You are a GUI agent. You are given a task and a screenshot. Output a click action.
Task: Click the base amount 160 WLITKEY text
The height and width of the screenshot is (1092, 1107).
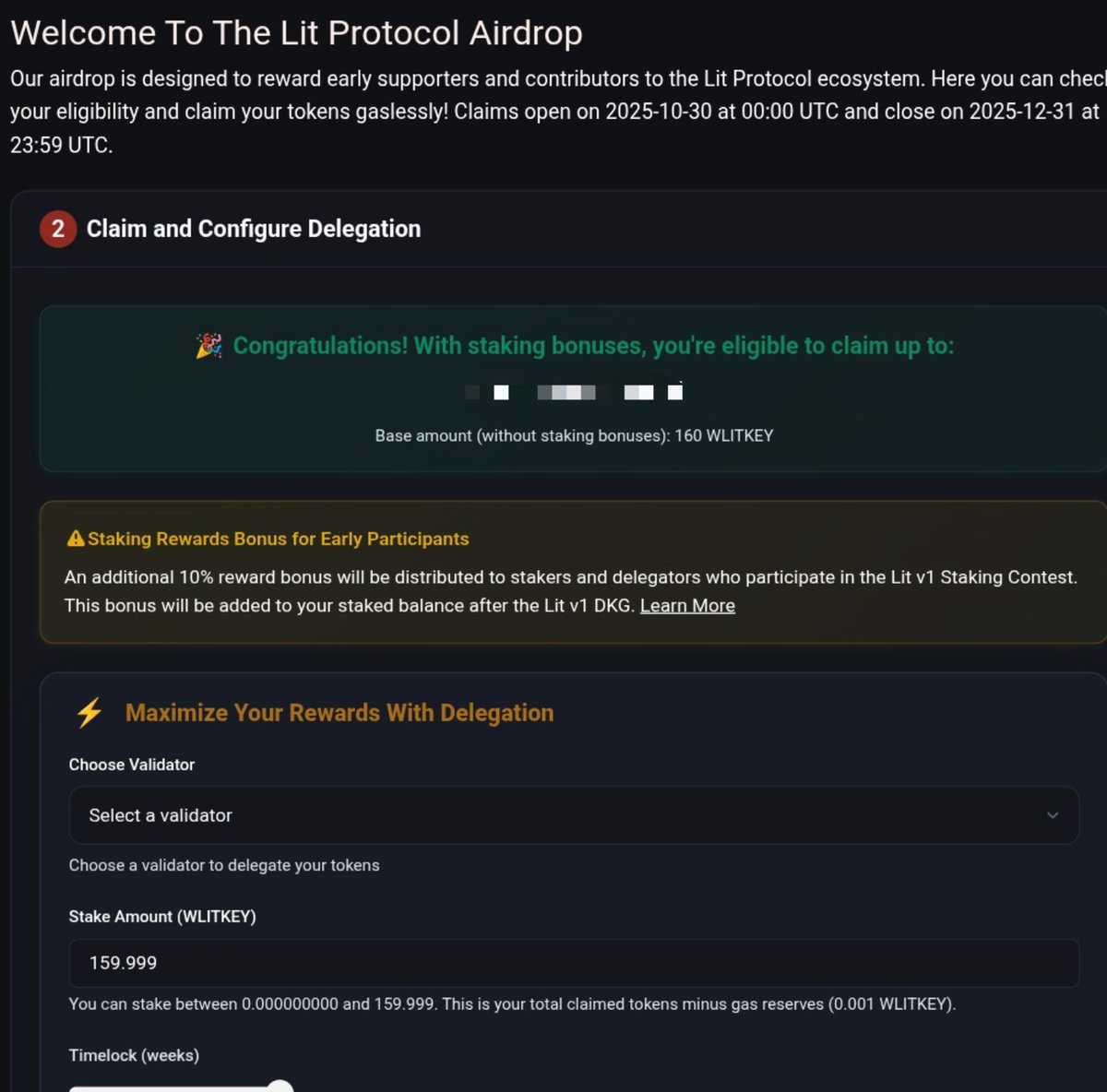574,435
